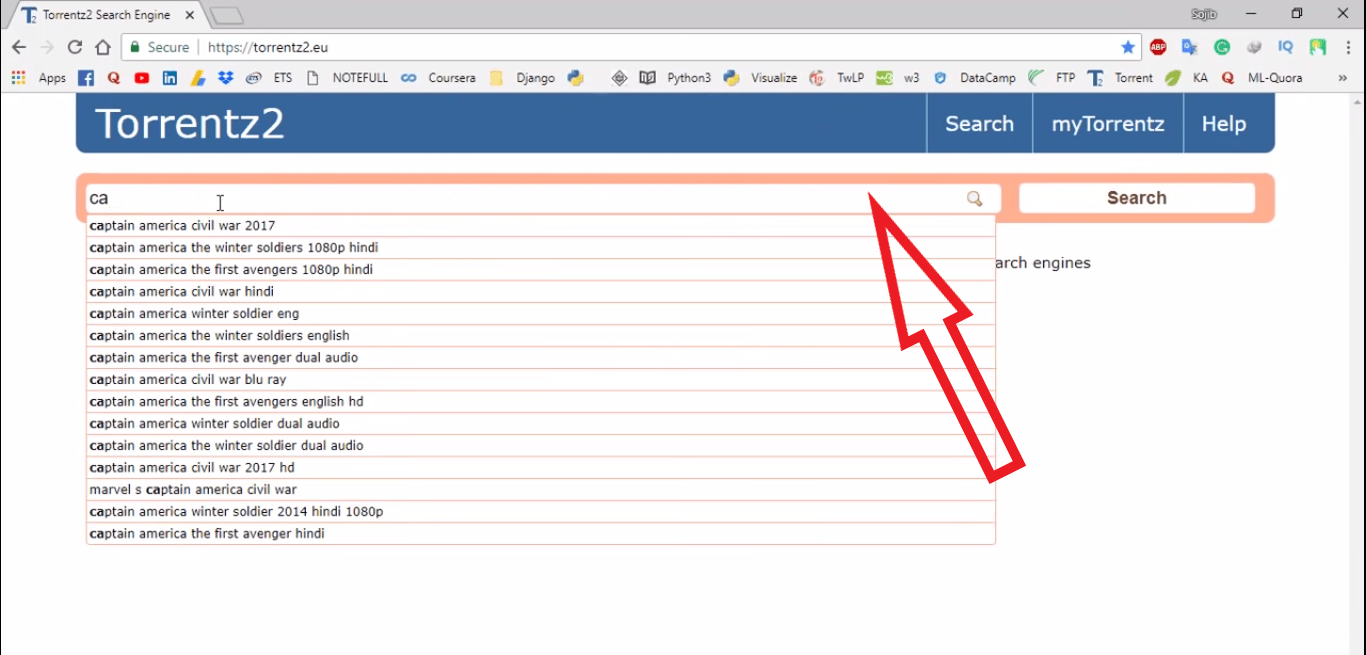This screenshot has width=1366, height=655.
Task: Choose suggestion 'captain america civil war hindi'
Action: click(541, 292)
